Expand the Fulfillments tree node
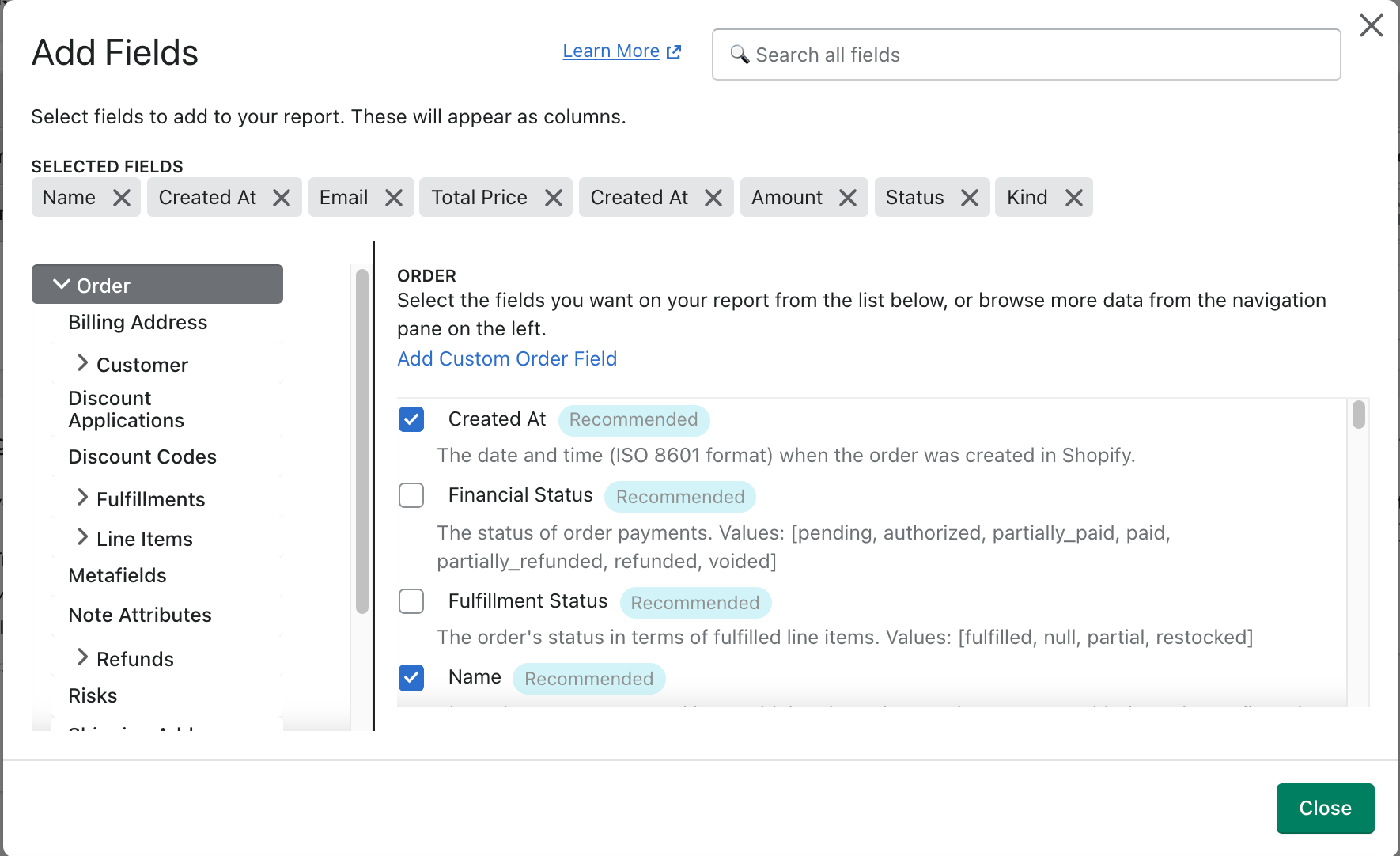This screenshot has height=856, width=1400. (82, 498)
